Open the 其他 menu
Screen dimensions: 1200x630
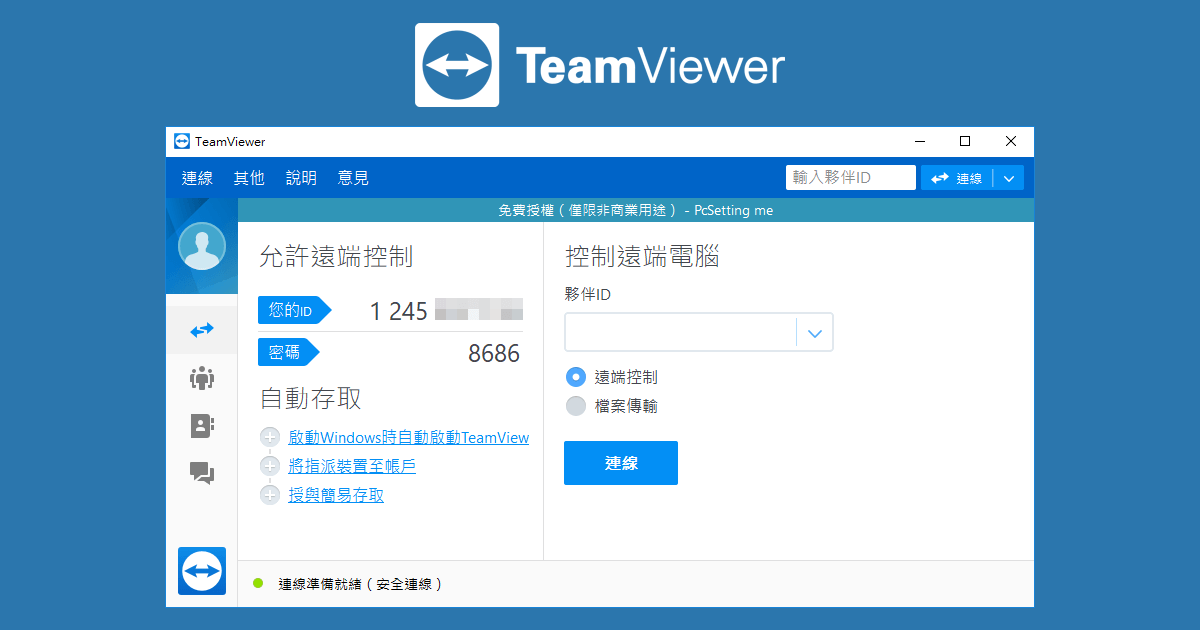tap(249, 178)
